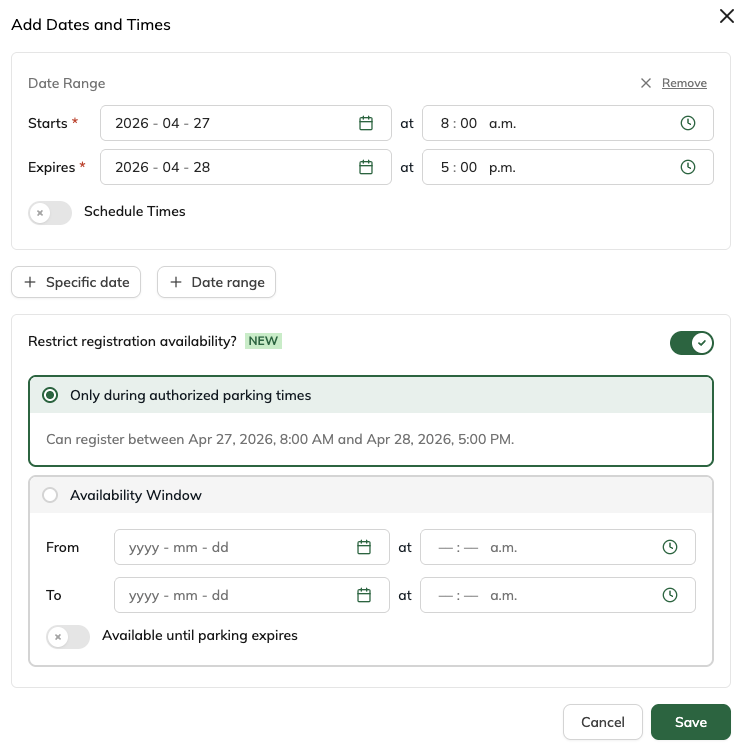Open calendar icon in From date field
The image size is (743, 748).
pos(364,547)
